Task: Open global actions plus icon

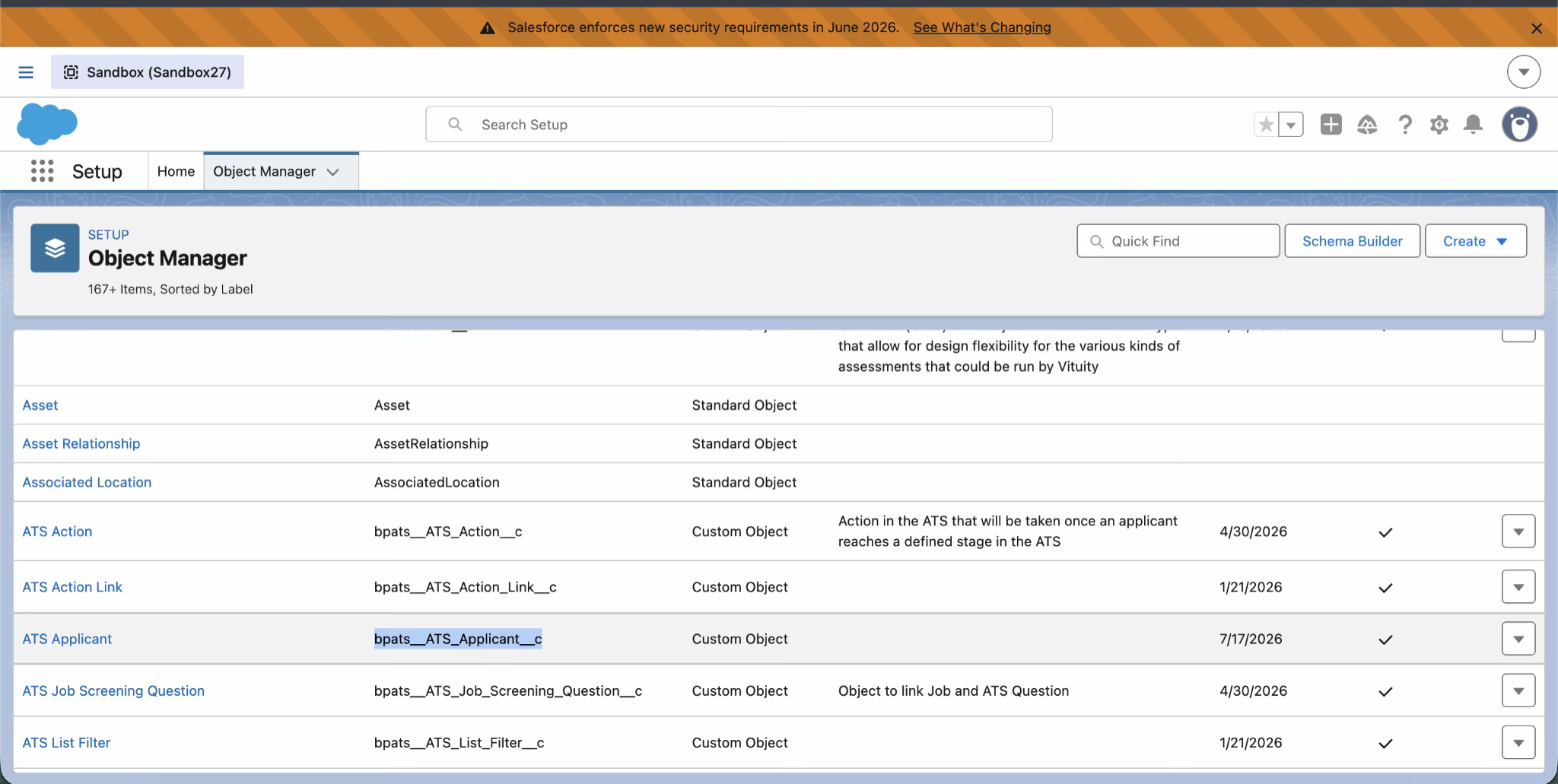Action: click(1331, 125)
